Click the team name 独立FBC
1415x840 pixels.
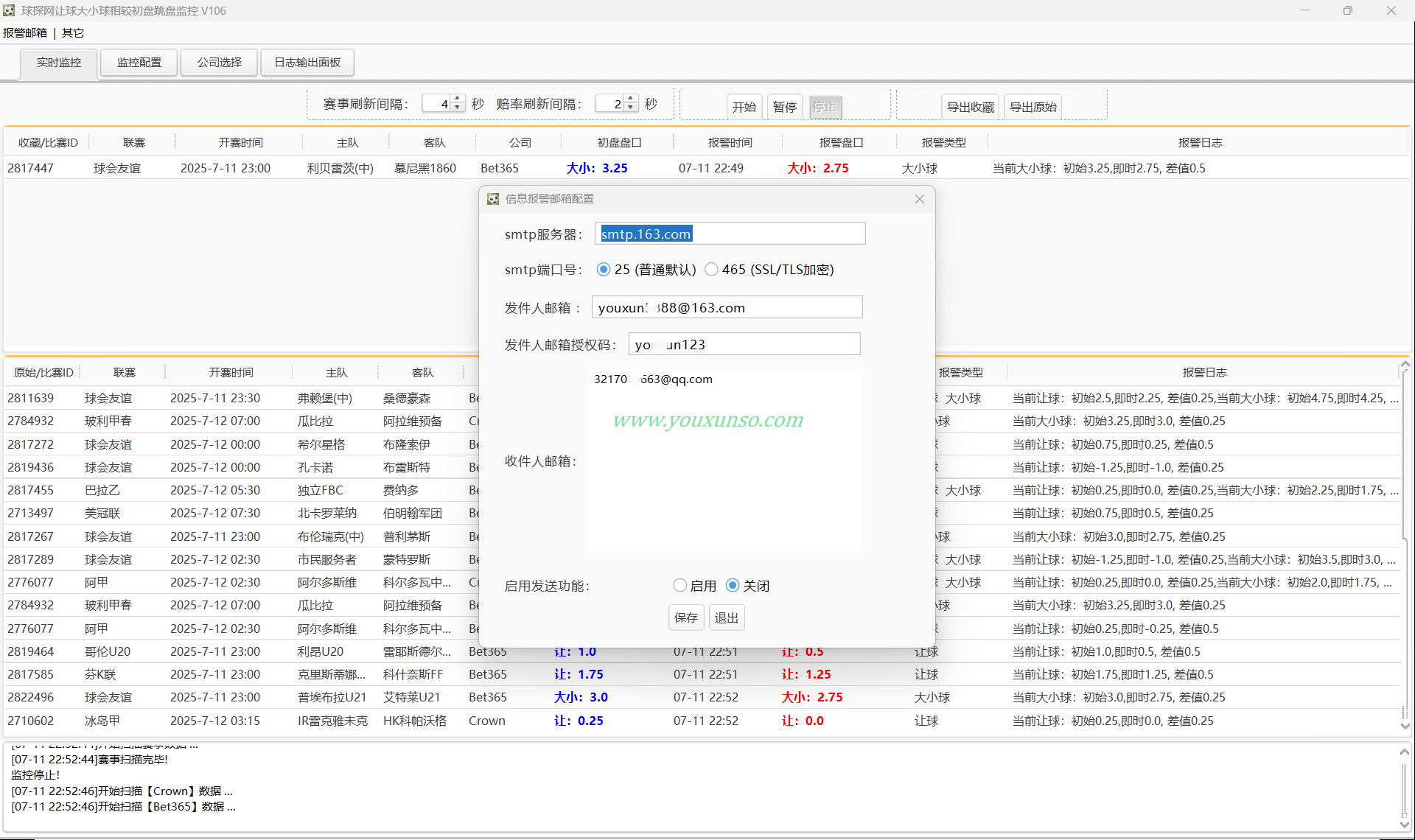320,490
